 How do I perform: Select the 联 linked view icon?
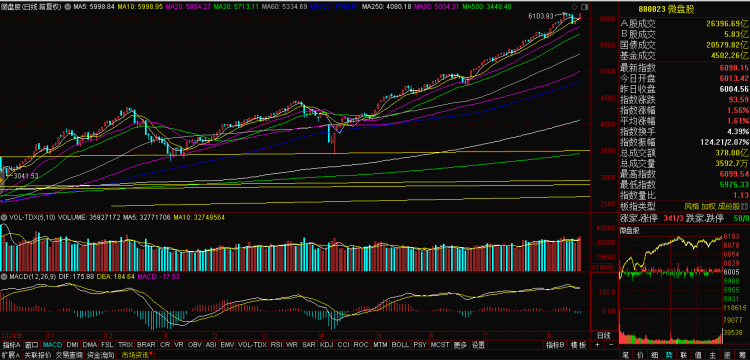click(683, 355)
